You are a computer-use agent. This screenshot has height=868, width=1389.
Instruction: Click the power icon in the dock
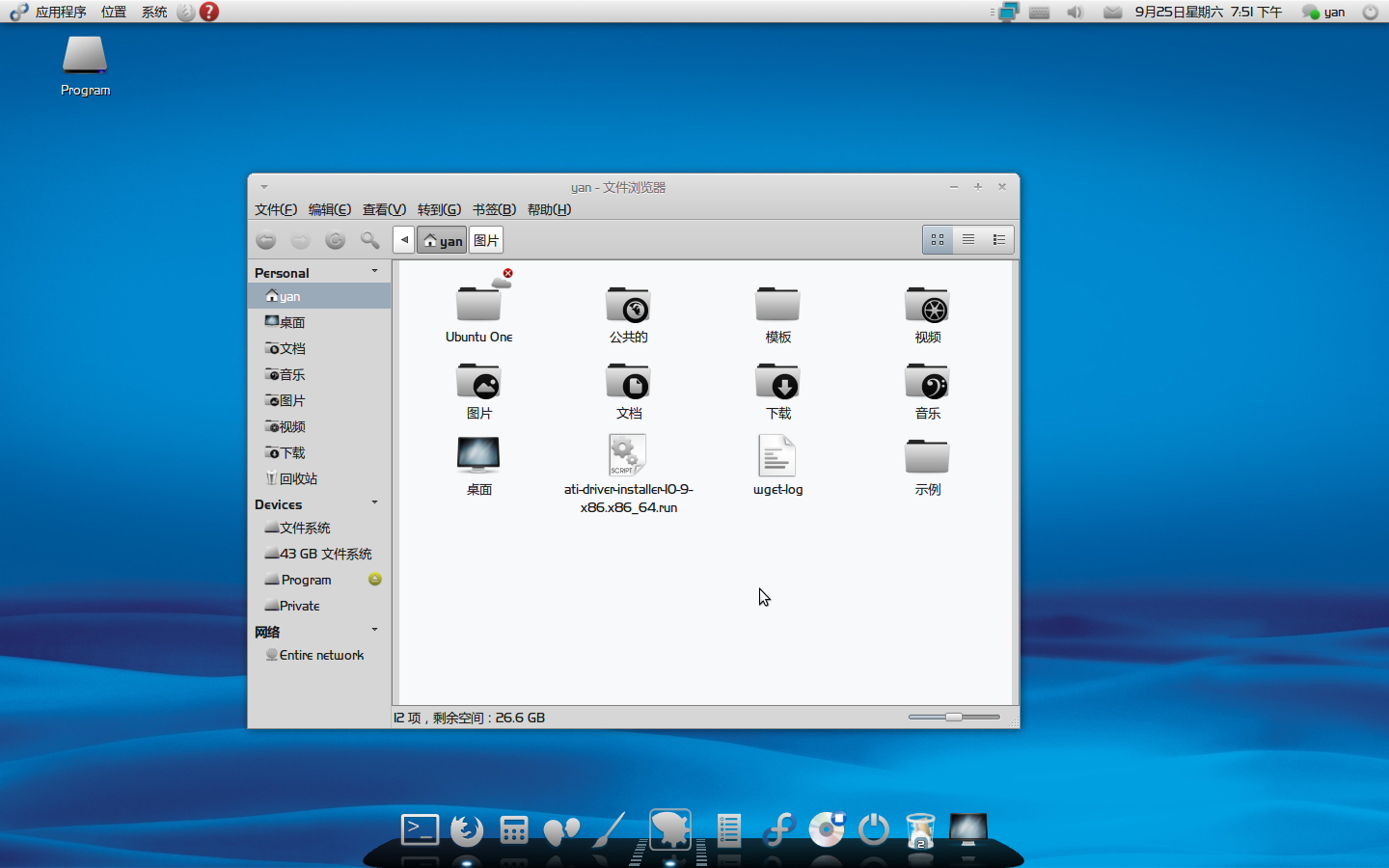tap(874, 829)
